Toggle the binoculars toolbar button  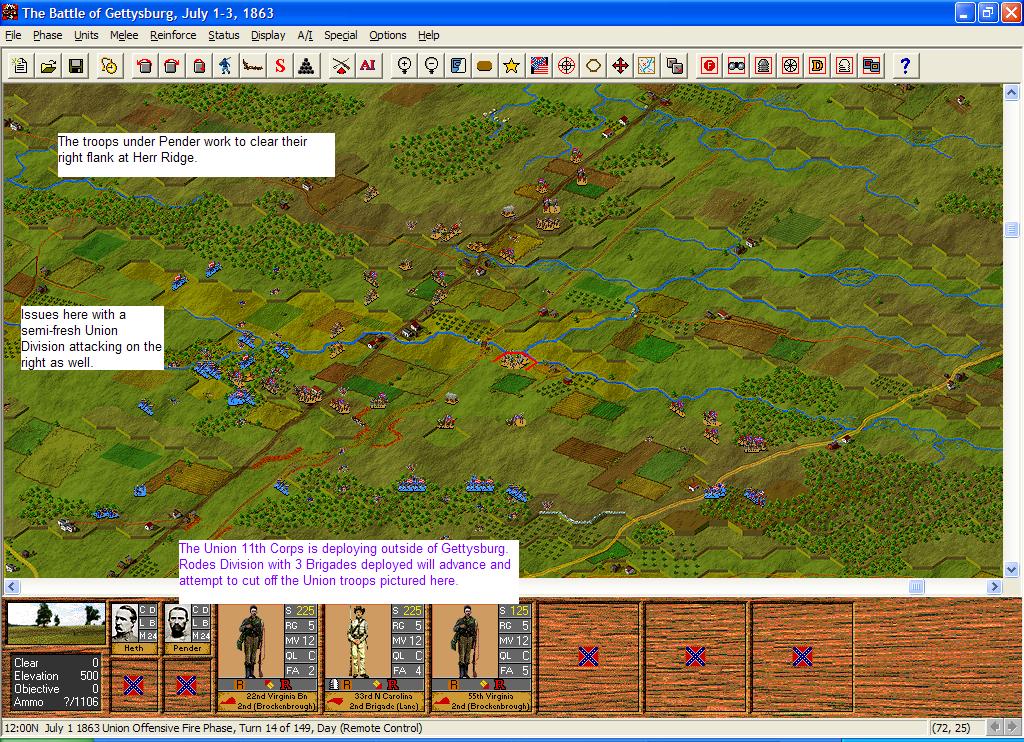tap(736, 66)
